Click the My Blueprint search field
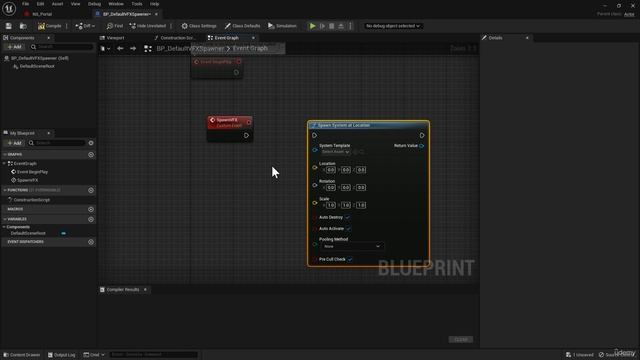This screenshot has width=640, height=360. click(57, 143)
